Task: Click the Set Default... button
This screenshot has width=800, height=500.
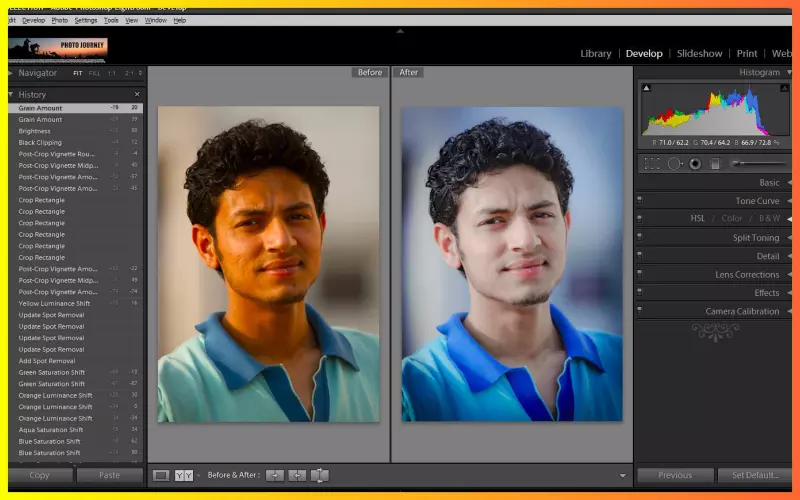Action: pos(755,475)
